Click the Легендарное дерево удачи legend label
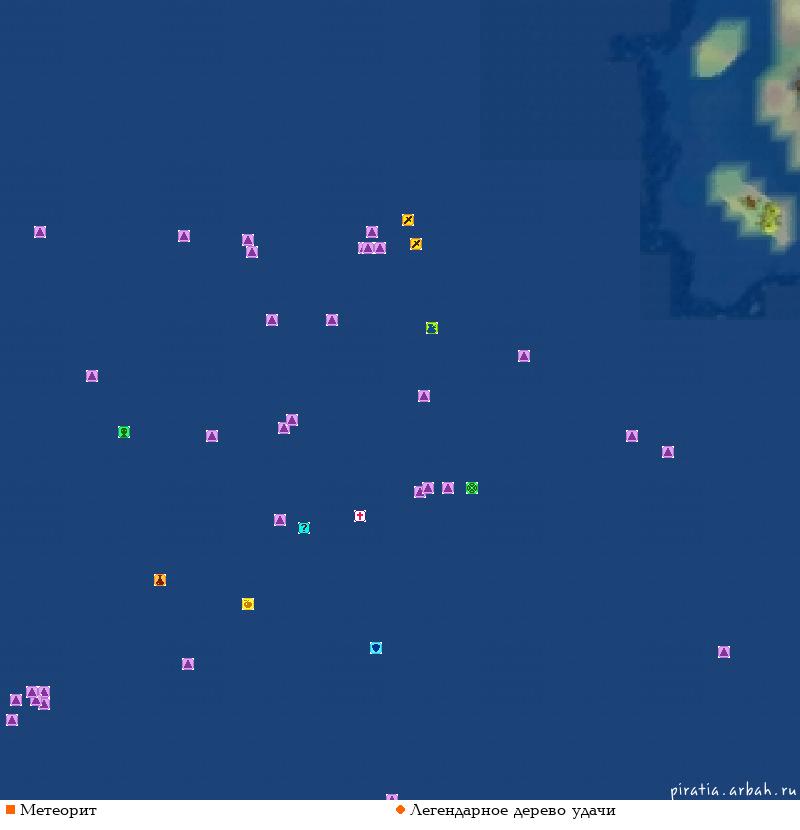The height and width of the screenshot is (830, 800). [x=513, y=810]
